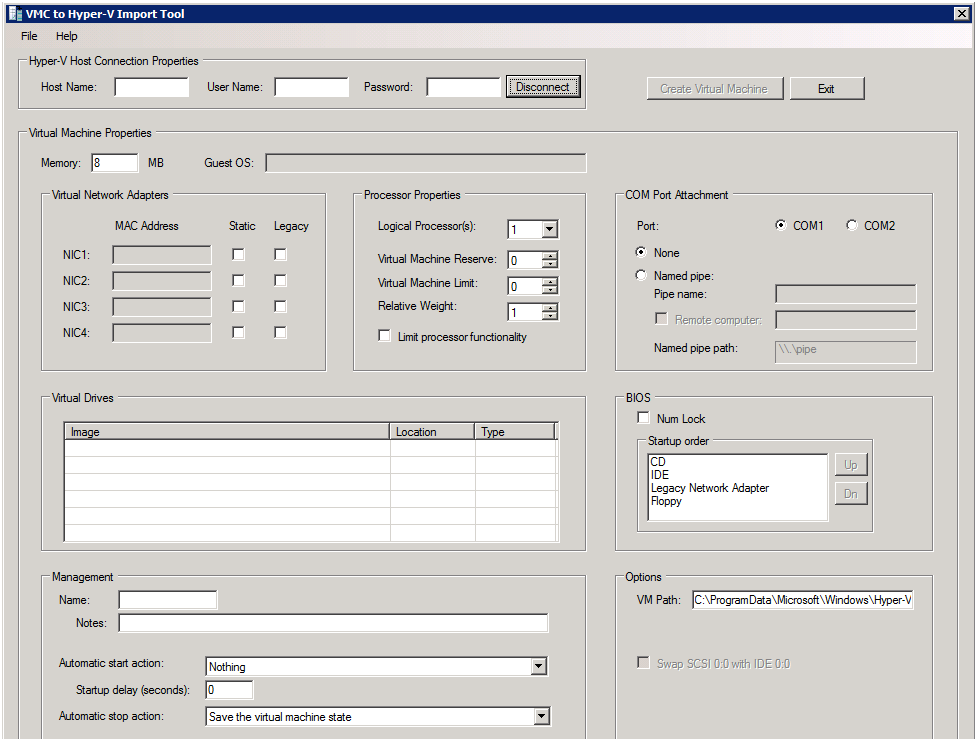Enable Static MAC for NIC2
The width and height of the screenshot is (977, 741).
pos(238,280)
